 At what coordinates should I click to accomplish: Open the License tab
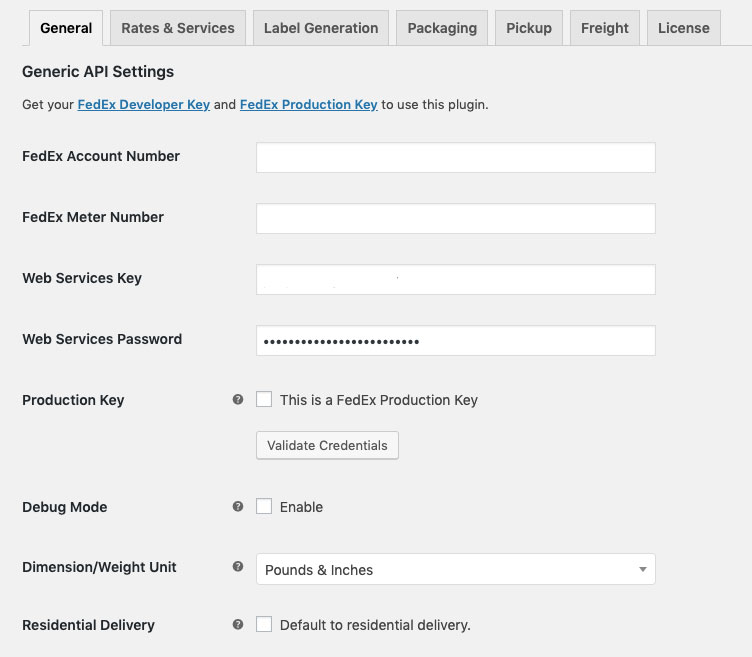point(684,28)
